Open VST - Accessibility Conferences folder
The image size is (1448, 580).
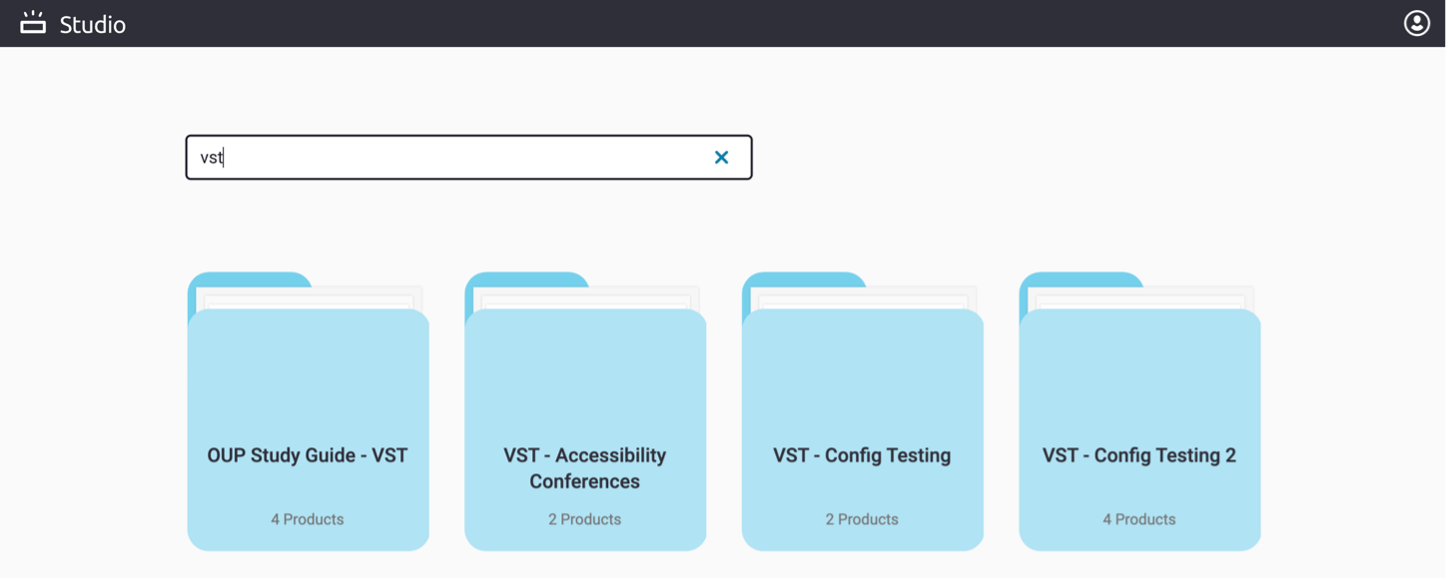(x=585, y=411)
